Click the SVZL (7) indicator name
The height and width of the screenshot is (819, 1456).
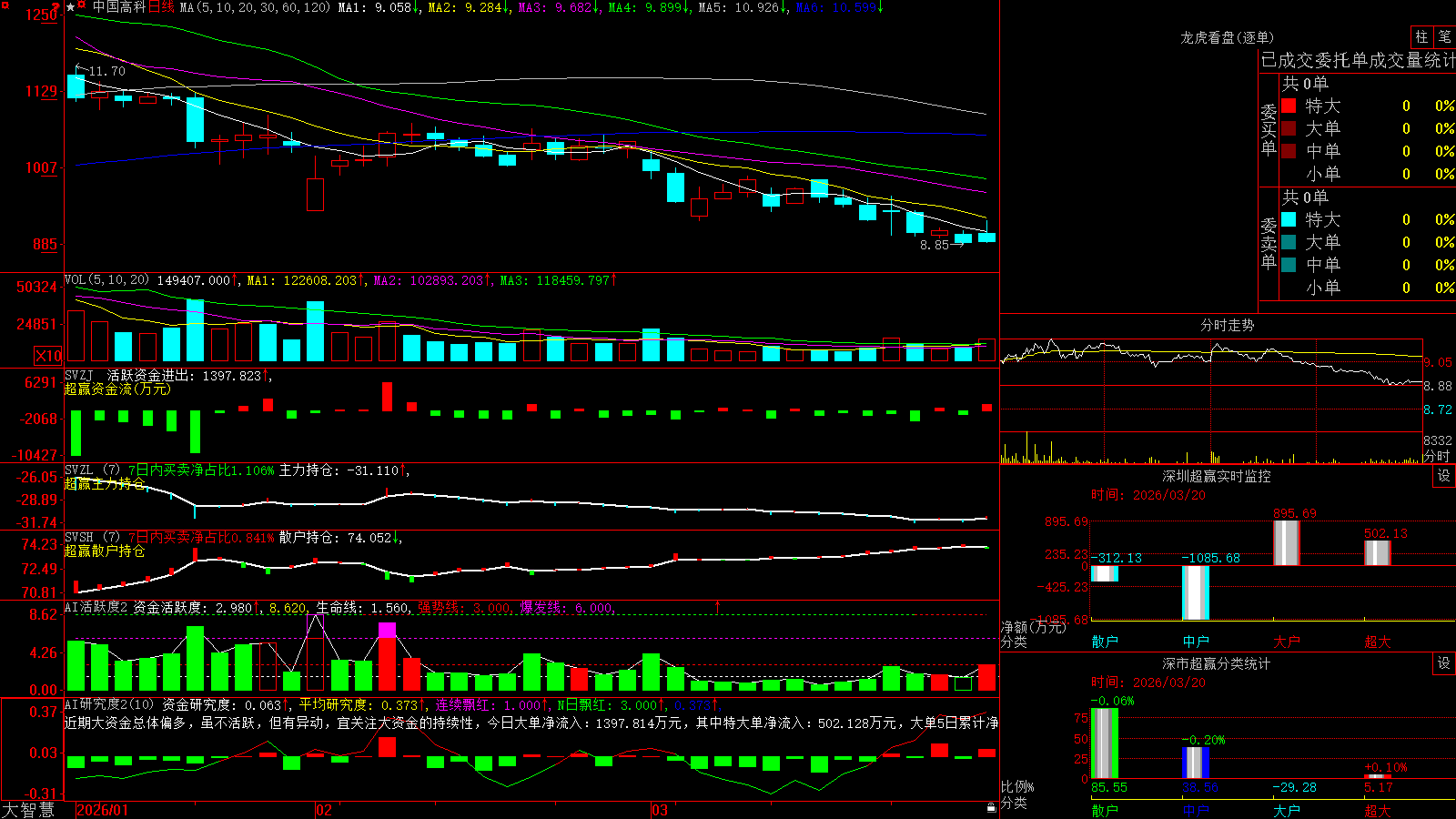pyautogui.click(x=93, y=470)
